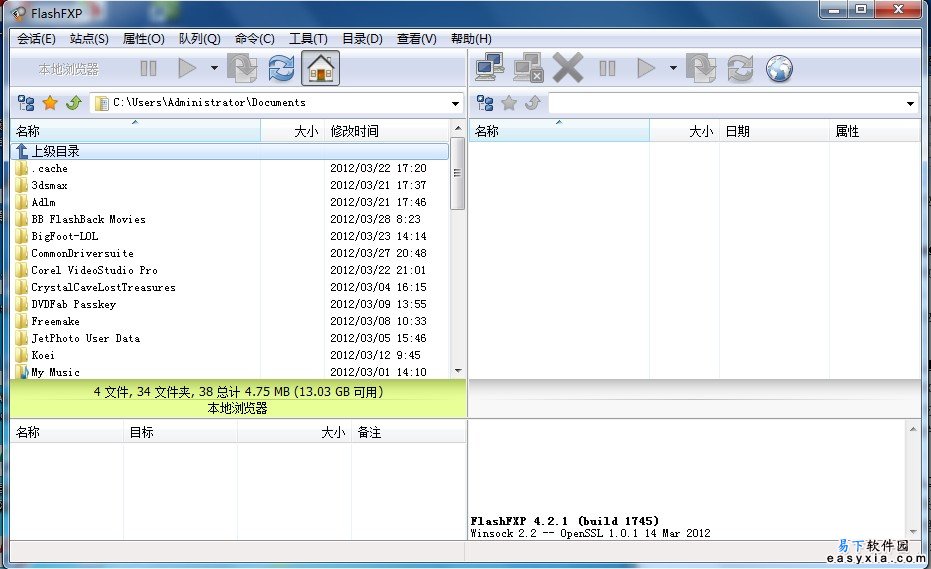Click the local green up-directory arrow
931x569 pixels.
(74, 103)
